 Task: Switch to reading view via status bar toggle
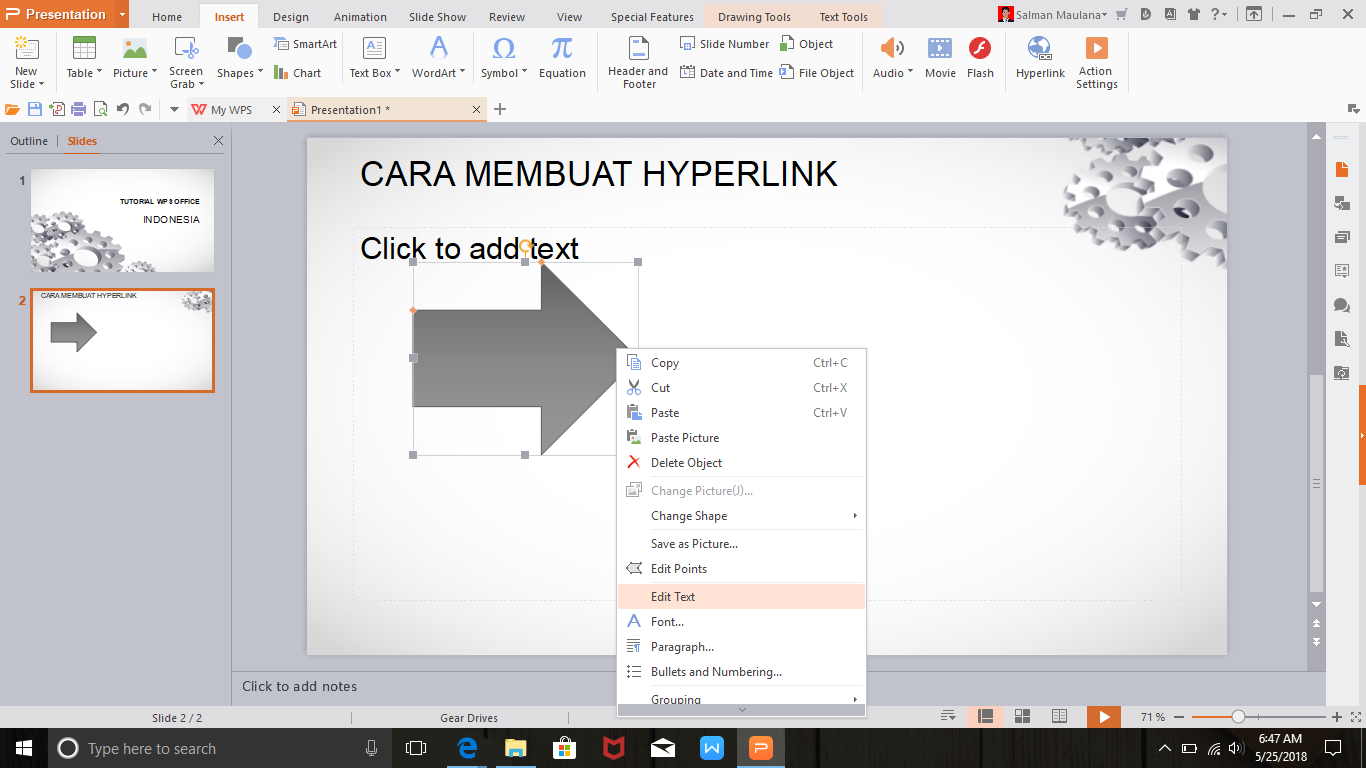pos(1058,716)
